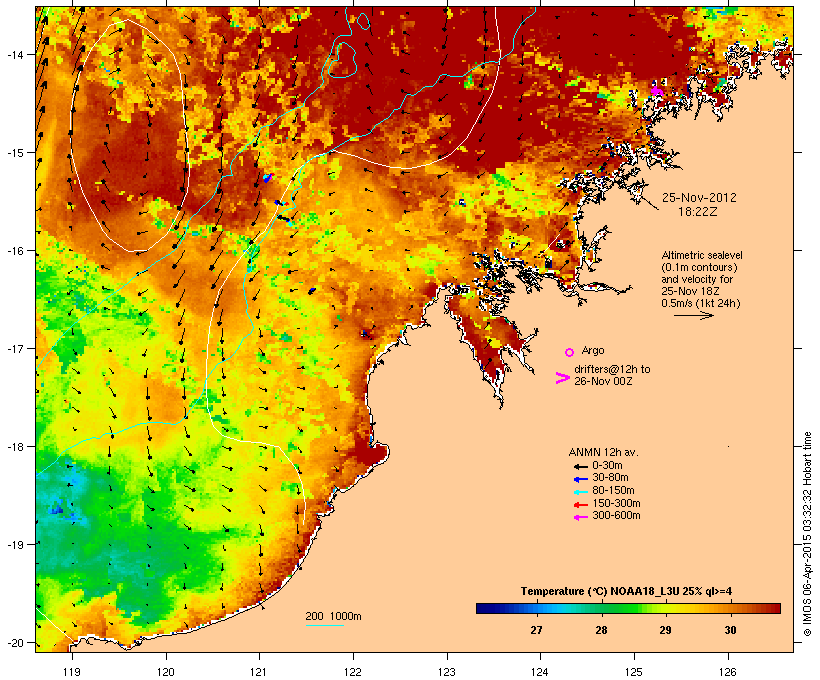Click the date label 25-Nov-2012

[x=699, y=198]
